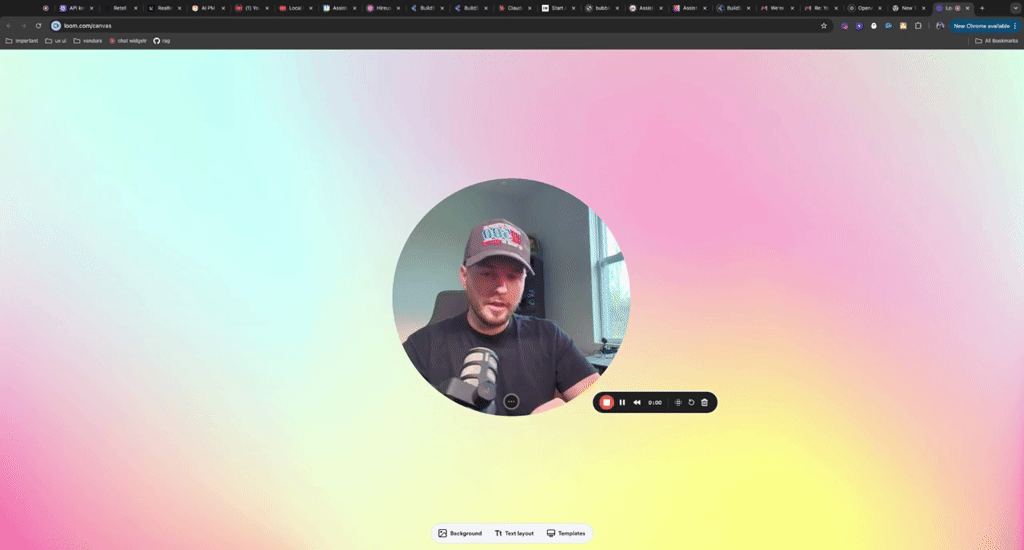
Task: Click the blue recorder extension icon
Action: tap(889, 25)
